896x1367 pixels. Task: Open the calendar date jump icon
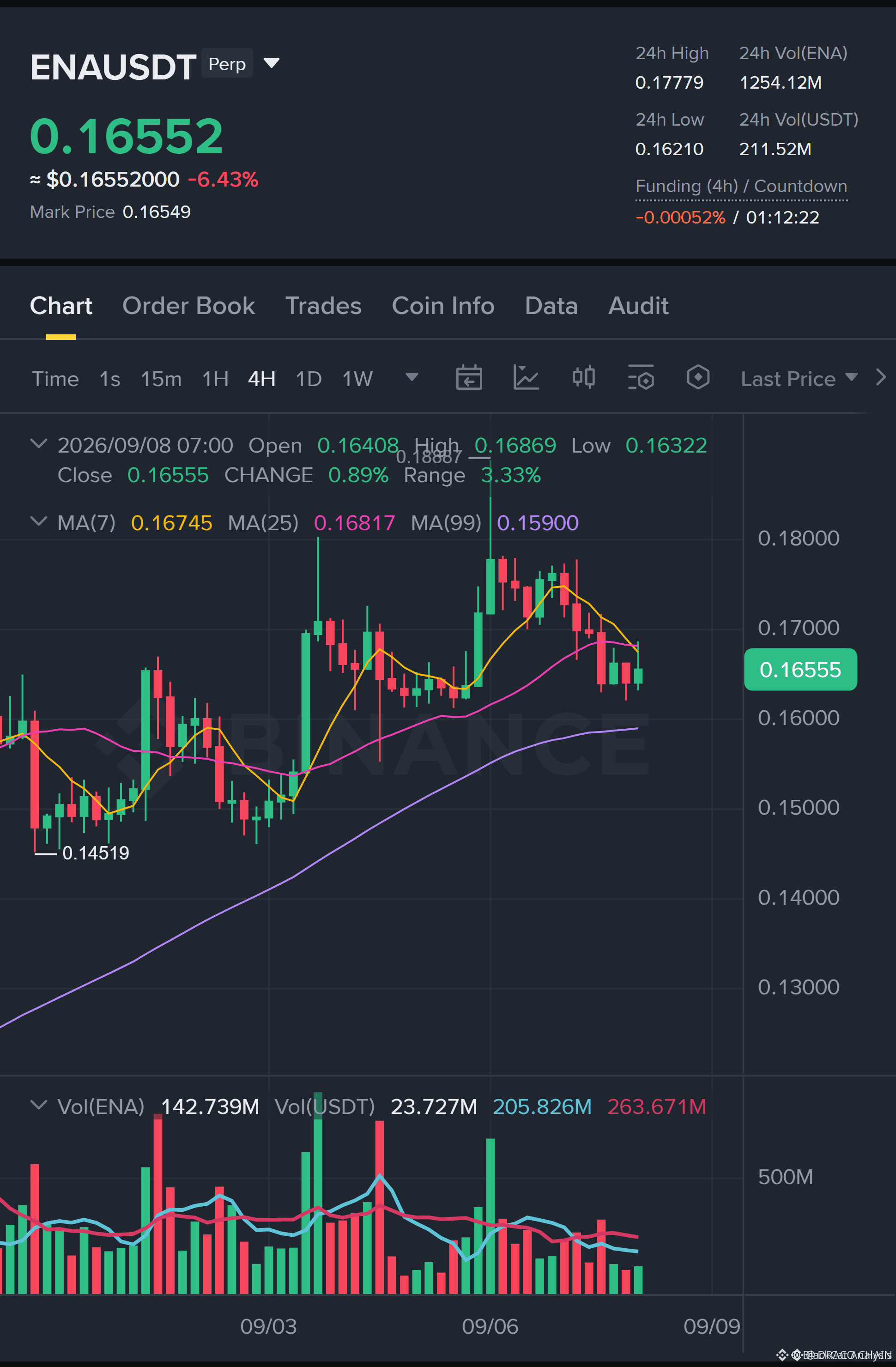(469, 378)
